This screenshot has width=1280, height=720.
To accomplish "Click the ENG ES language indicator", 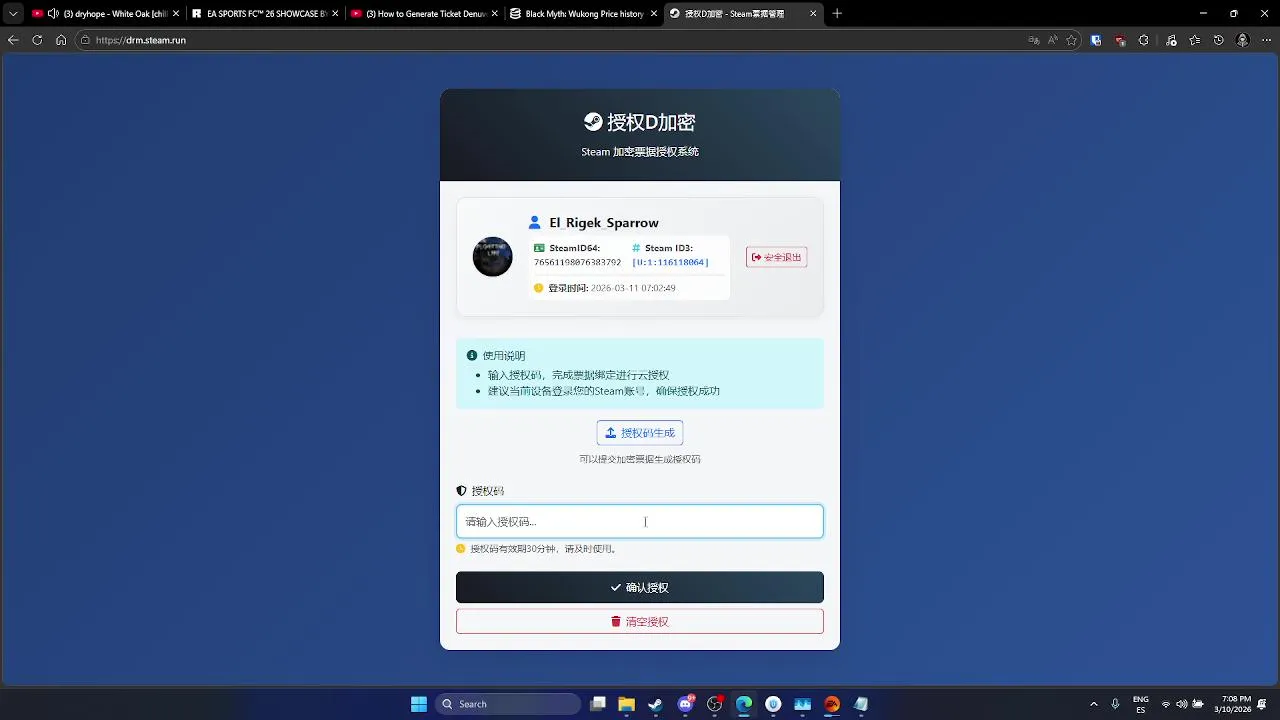I will coord(1141,704).
